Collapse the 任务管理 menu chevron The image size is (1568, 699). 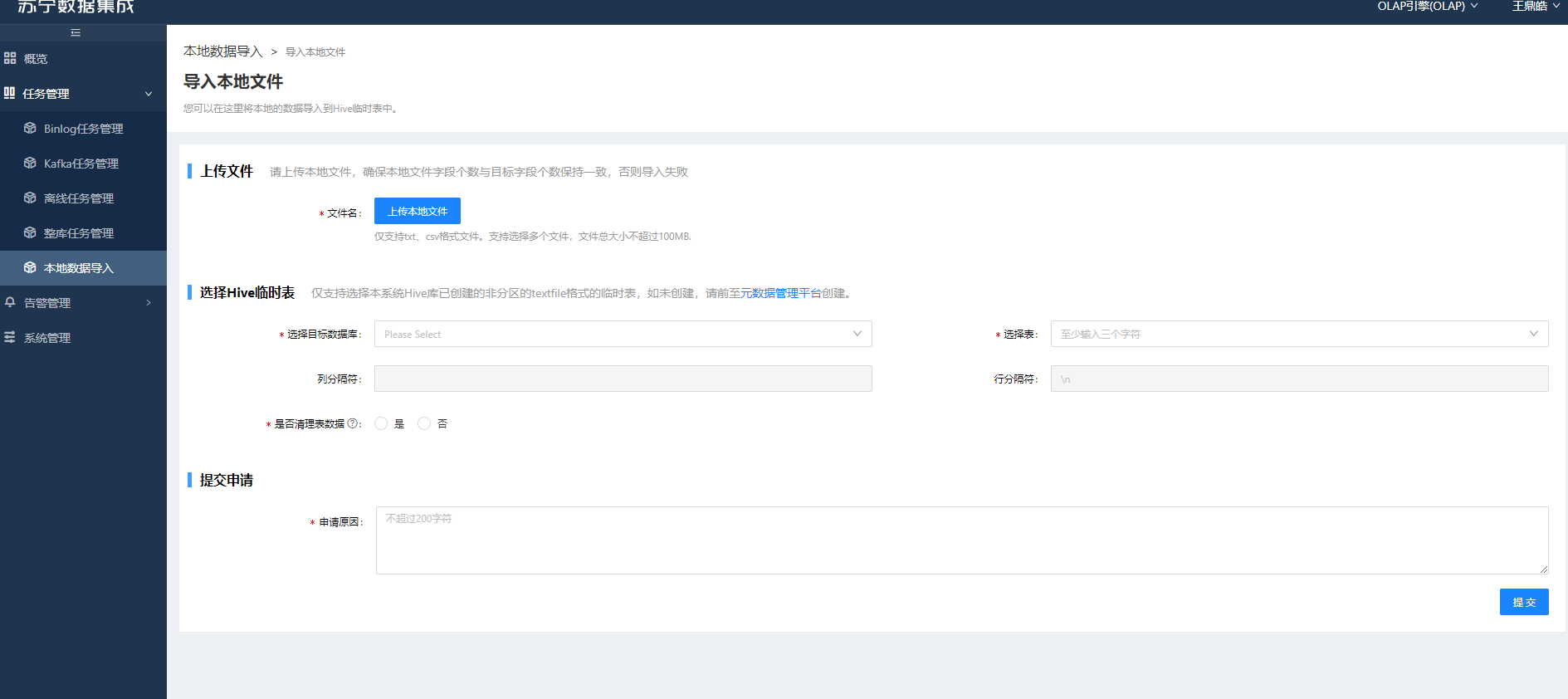point(149,94)
